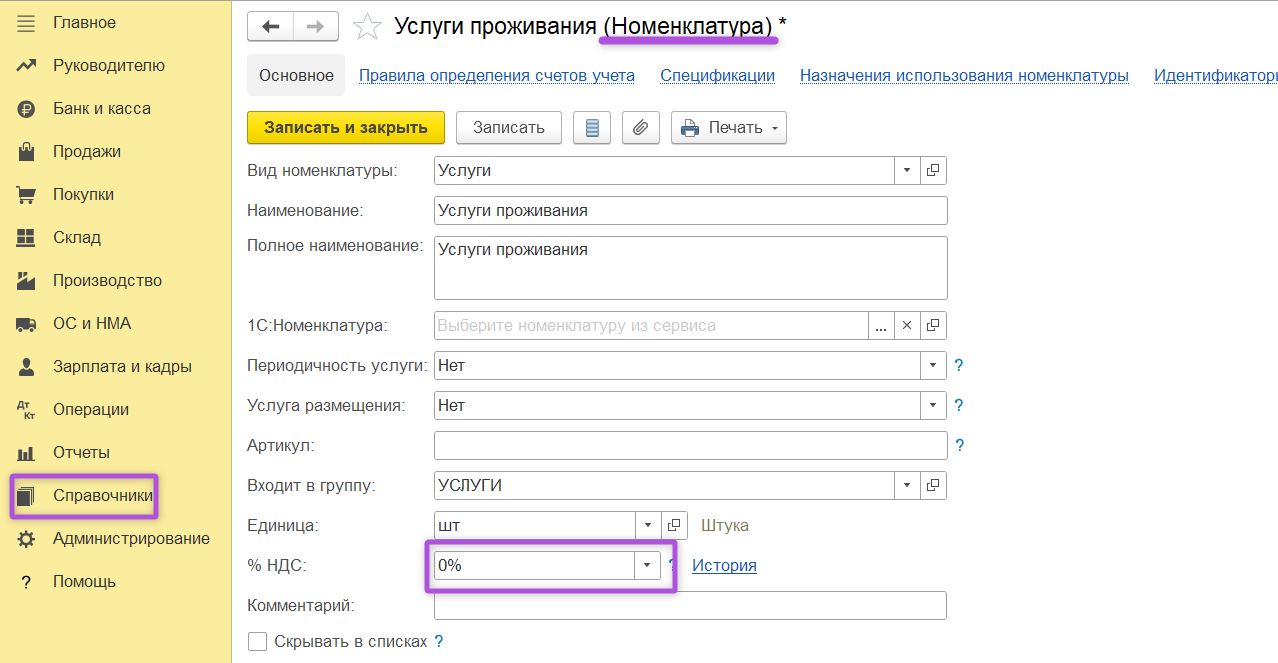This screenshot has width=1278, height=663.
Task: Open the Банк и касса section
Action: pyautogui.click(x=100, y=108)
